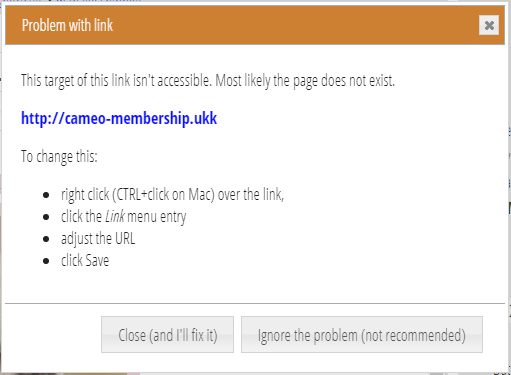Click the italic Link word in instructions
511x375 pixels.
coord(115,217)
